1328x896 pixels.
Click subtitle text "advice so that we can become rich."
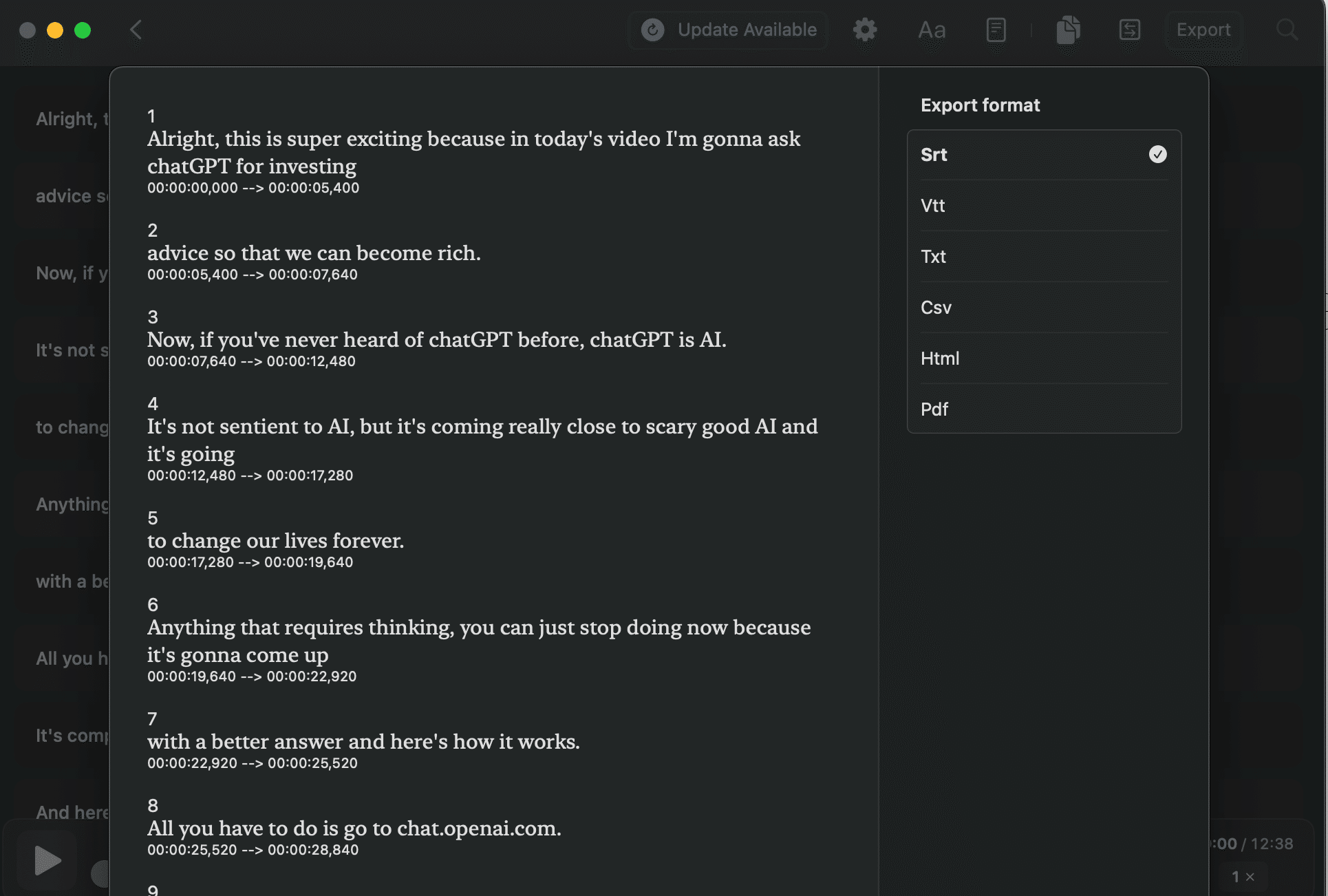[314, 253]
